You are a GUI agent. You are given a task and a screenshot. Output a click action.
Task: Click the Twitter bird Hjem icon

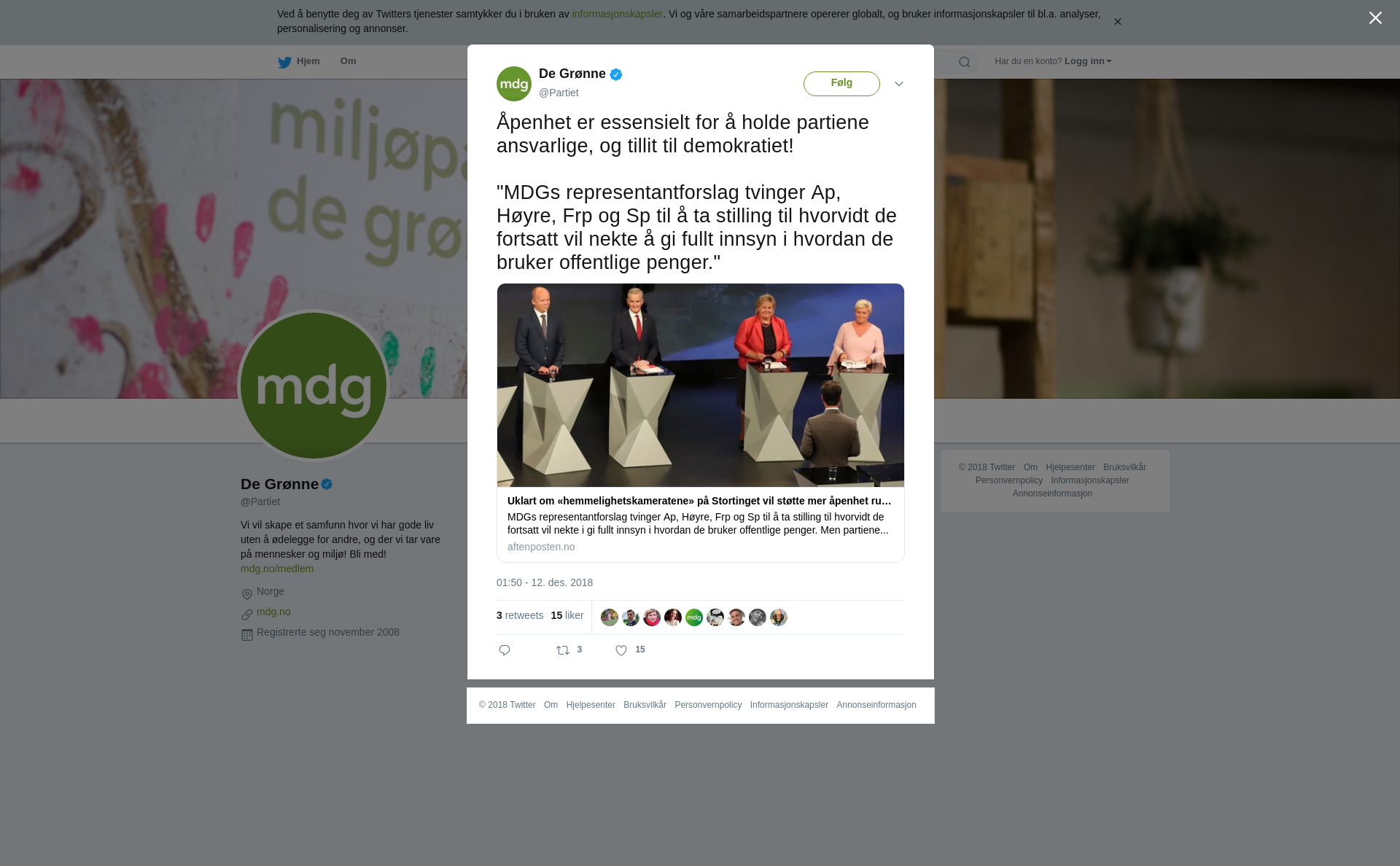point(284,62)
